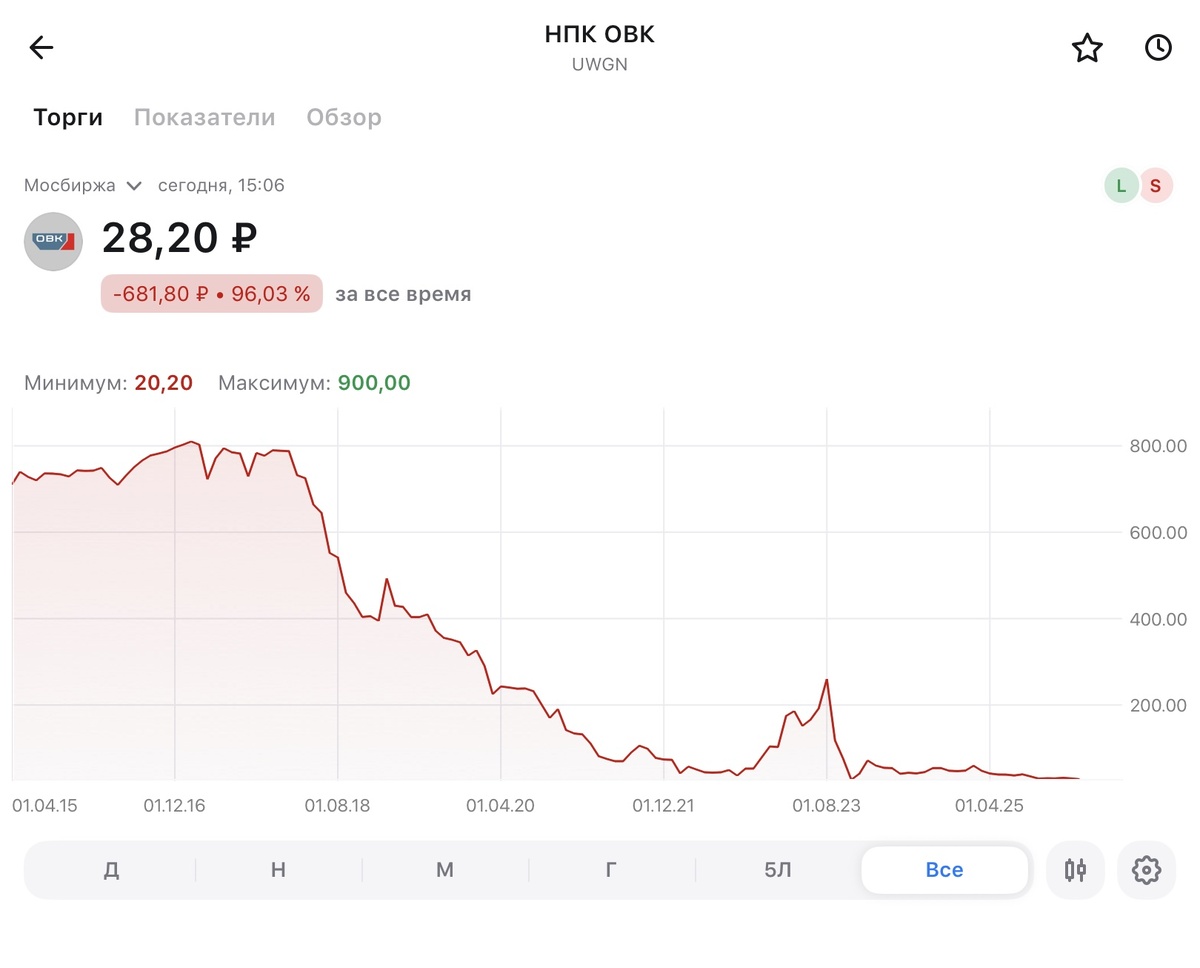Select the Д day period

coord(111,870)
